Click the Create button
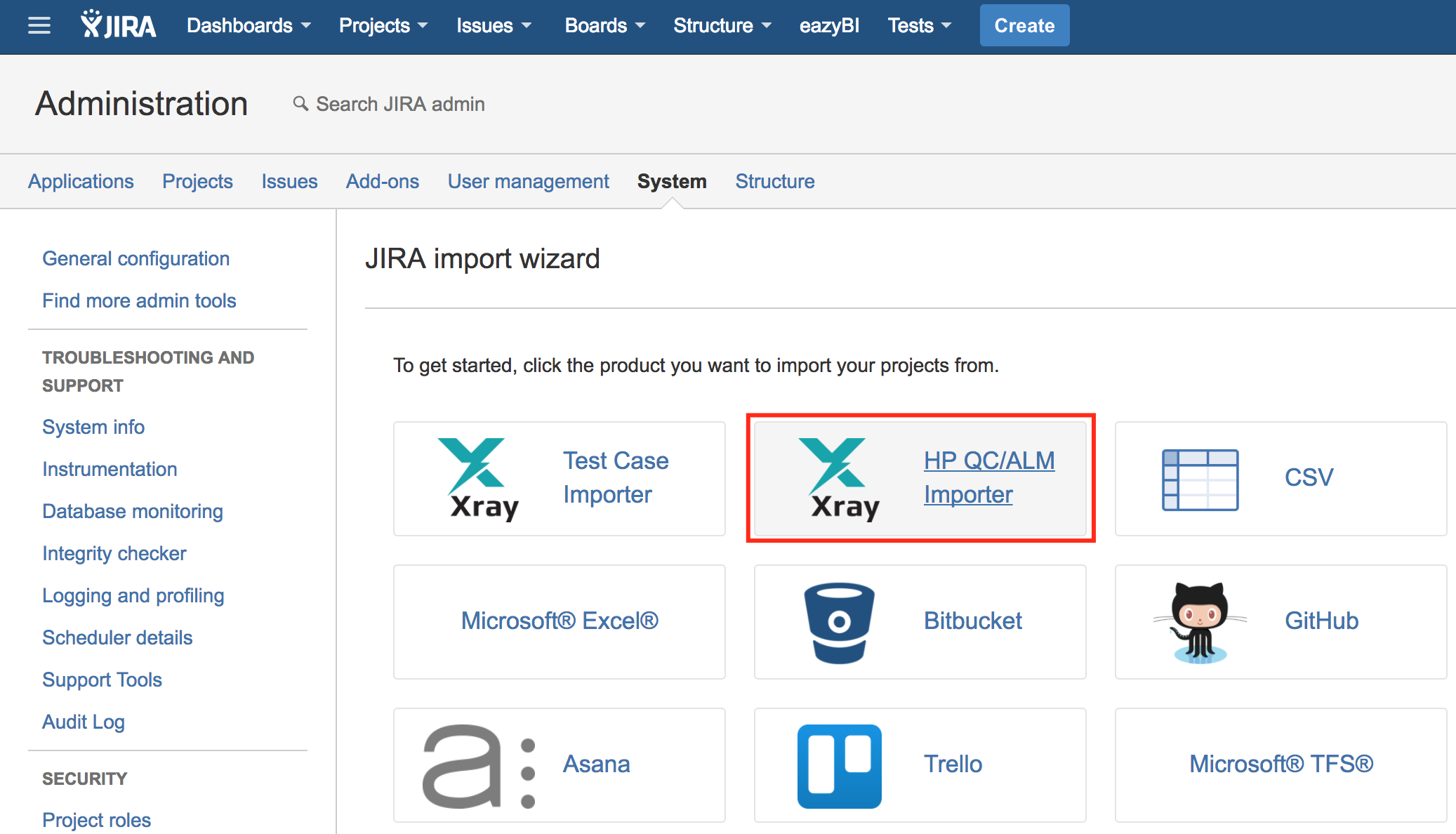This screenshot has width=1456, height=834. (x=1024, y=25)
